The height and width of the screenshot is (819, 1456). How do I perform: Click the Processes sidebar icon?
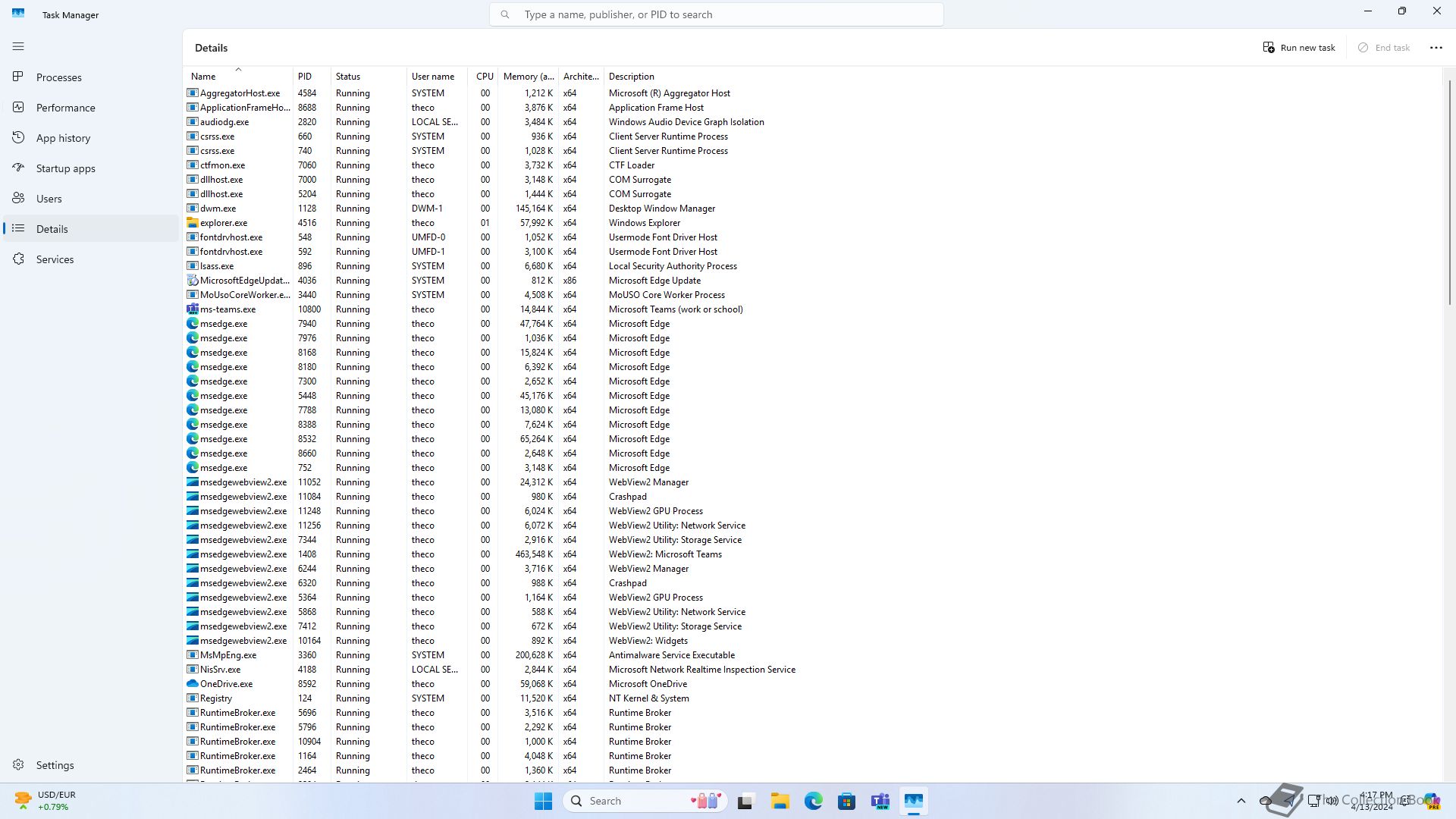click(x=18, y=77)
